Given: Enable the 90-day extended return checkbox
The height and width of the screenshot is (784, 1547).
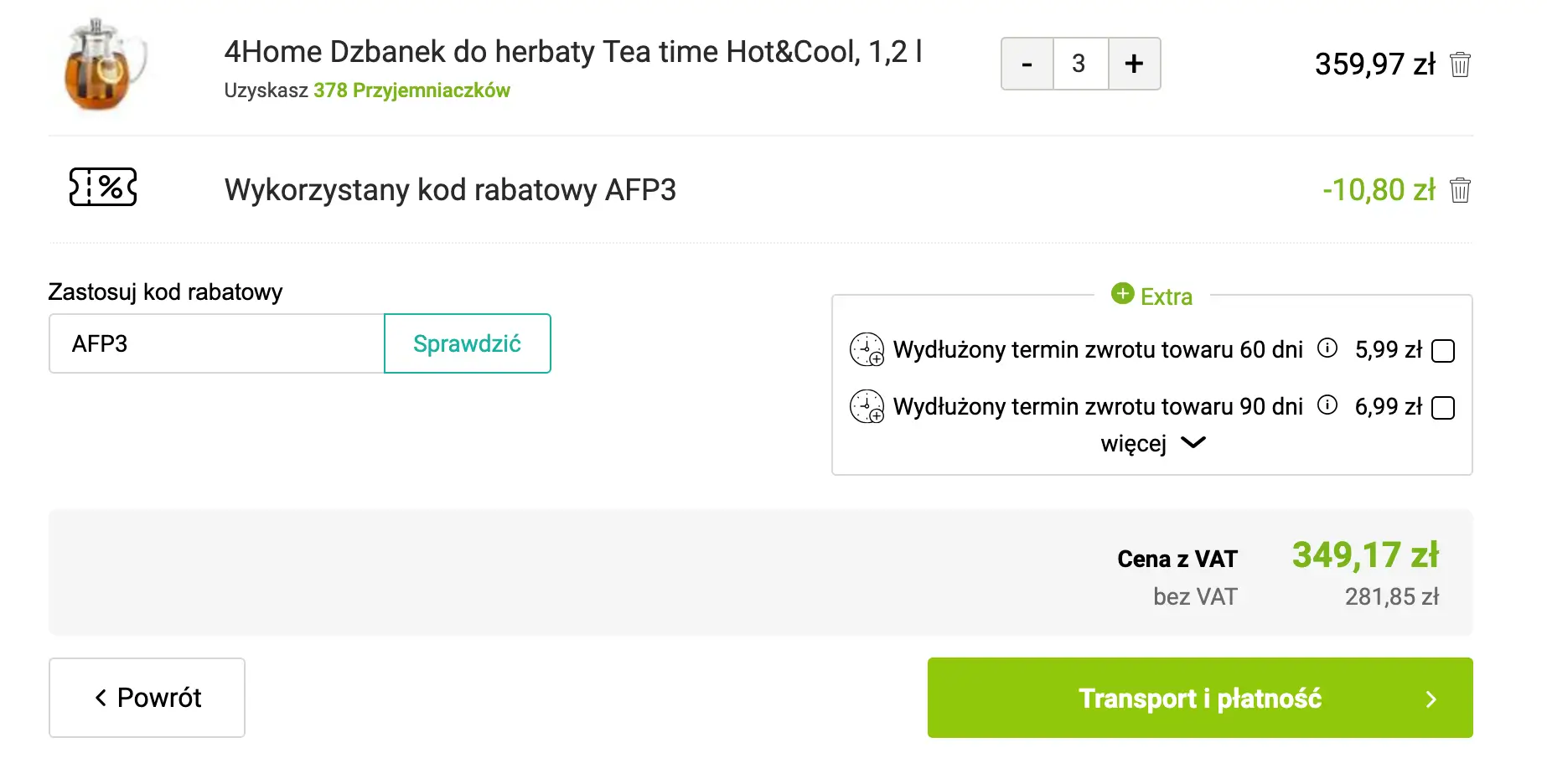Looking at the screenshot, I should pos(1443,408).
